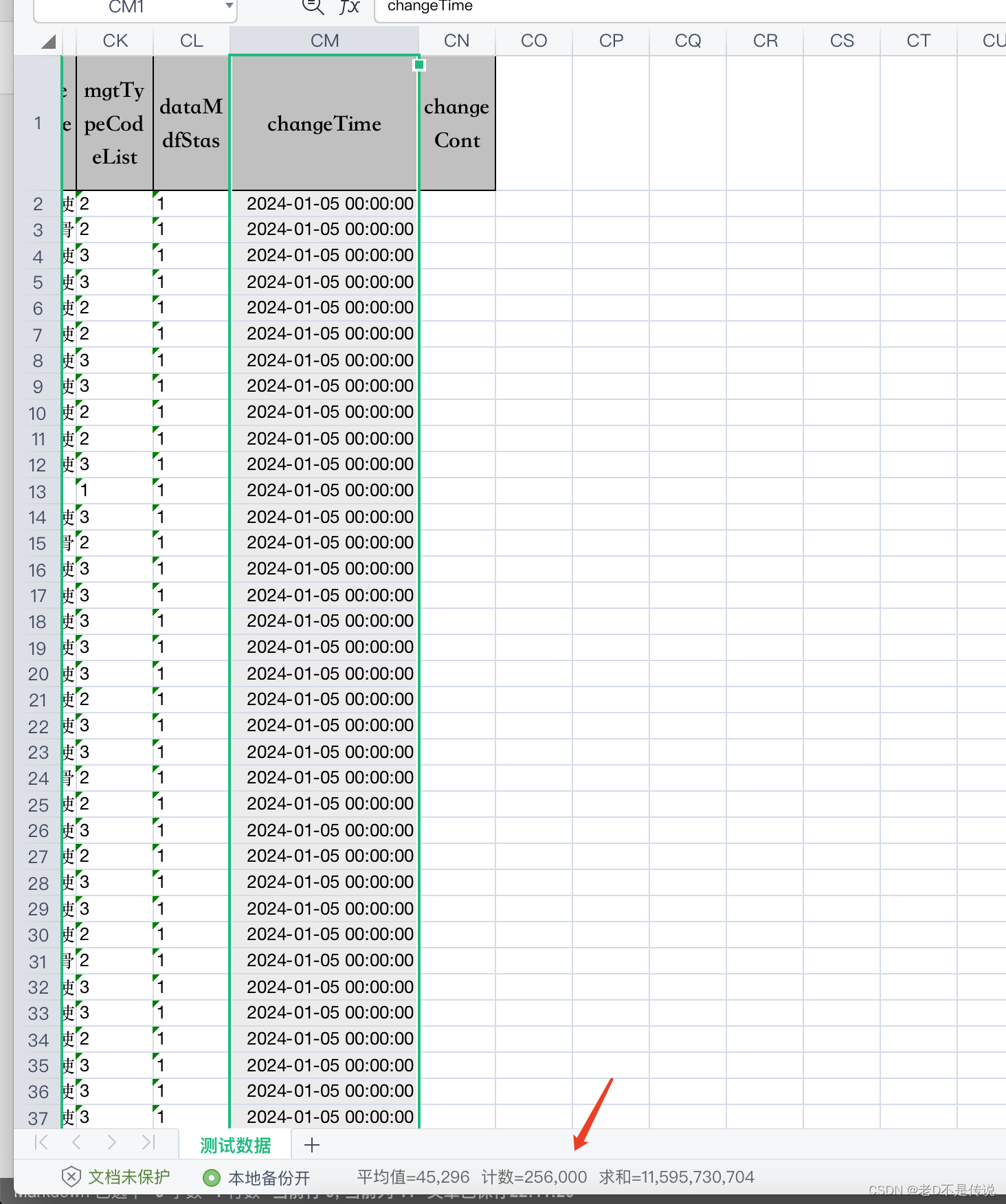Select row header 25
This screenshot has height=1204, width=1006.
(38, 805)
